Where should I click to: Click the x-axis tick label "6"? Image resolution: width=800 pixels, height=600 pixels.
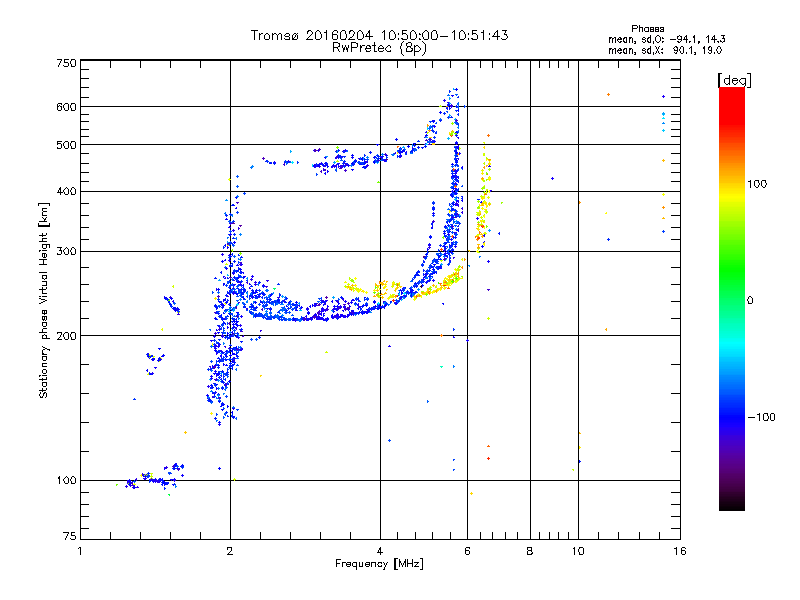tap(467, 551)
